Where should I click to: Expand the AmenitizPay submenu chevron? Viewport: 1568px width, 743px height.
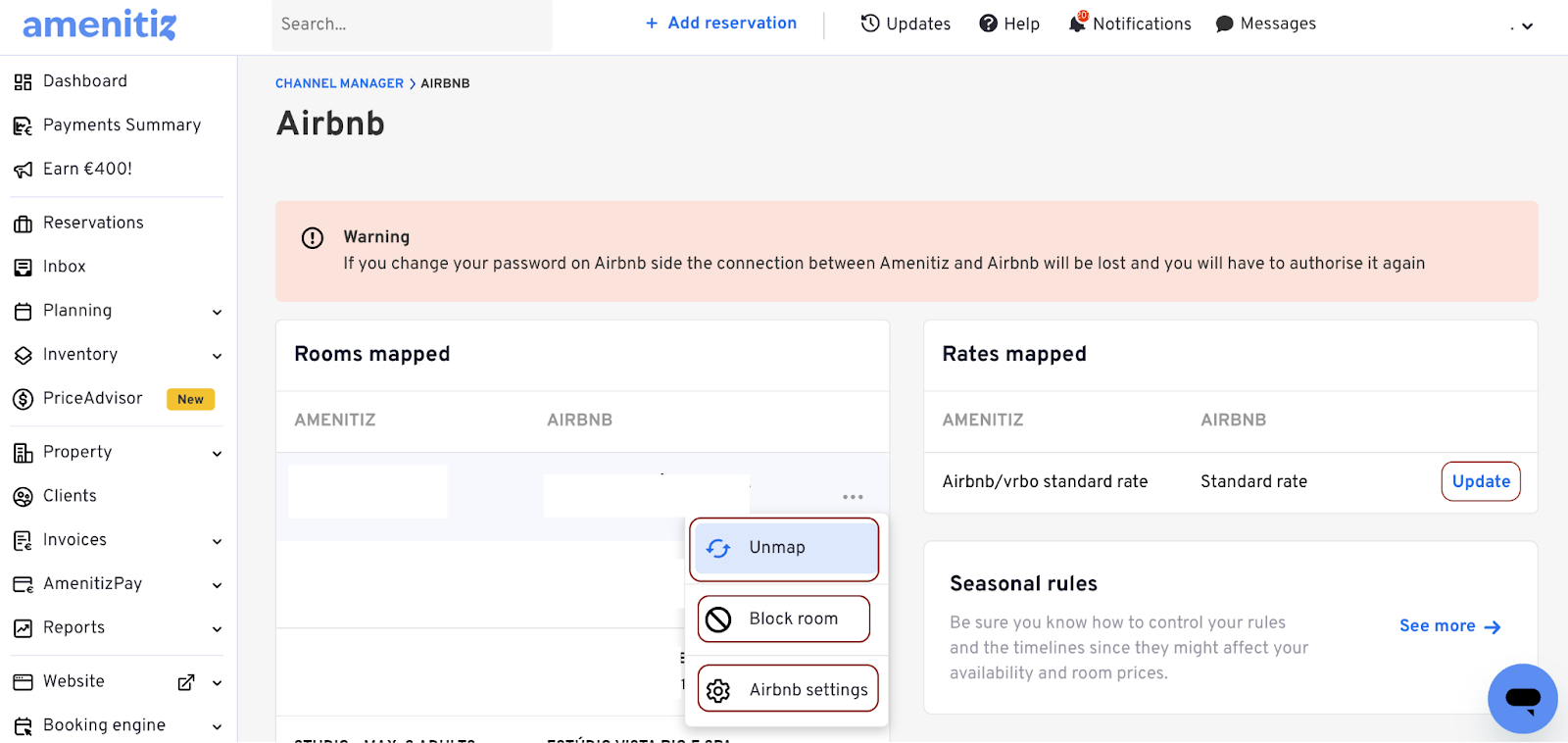point(217,585)
